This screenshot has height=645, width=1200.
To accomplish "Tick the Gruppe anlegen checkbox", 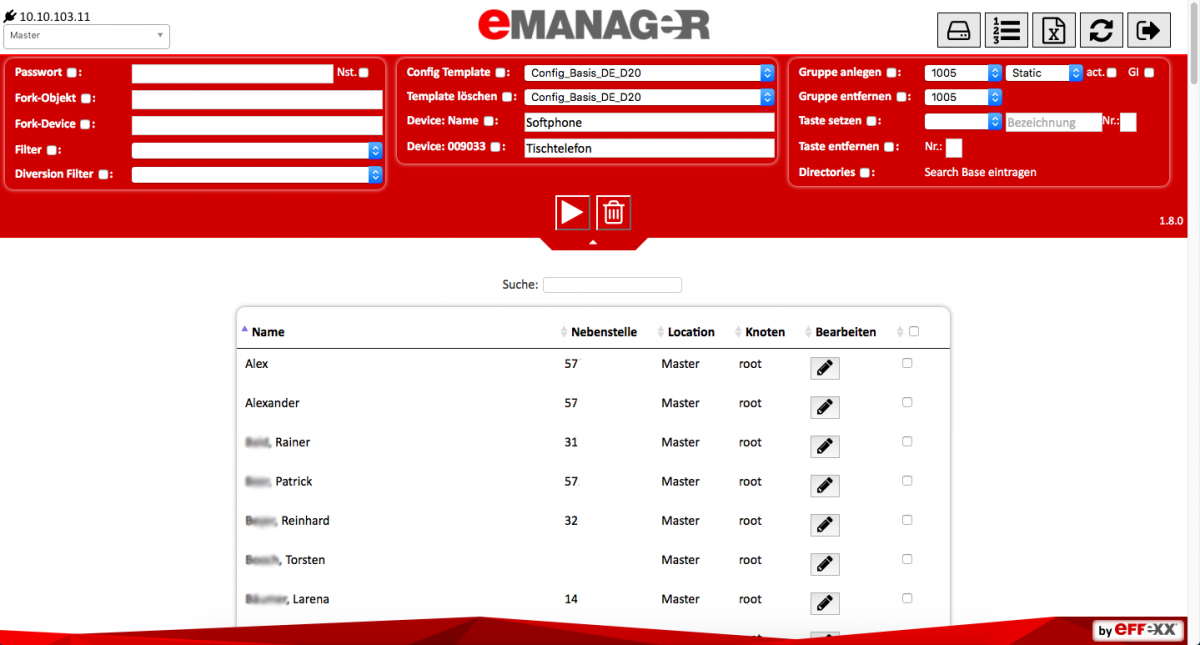I will click(891, 73).
